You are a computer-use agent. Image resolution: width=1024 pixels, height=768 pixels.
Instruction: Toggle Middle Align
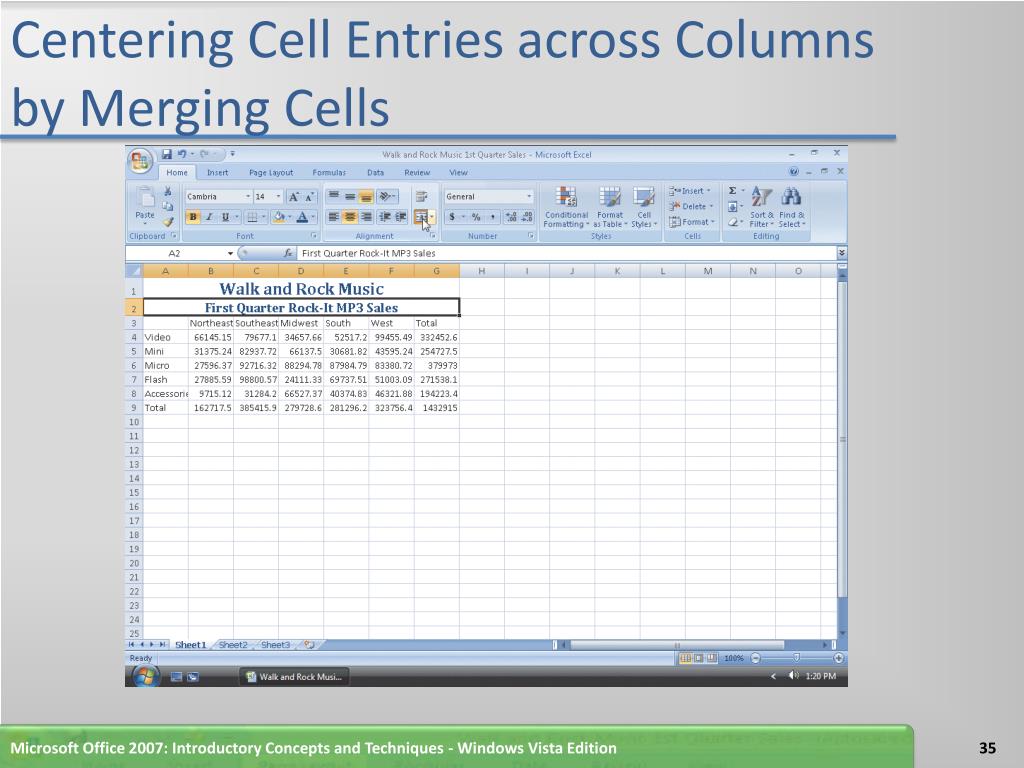(350, 196)
